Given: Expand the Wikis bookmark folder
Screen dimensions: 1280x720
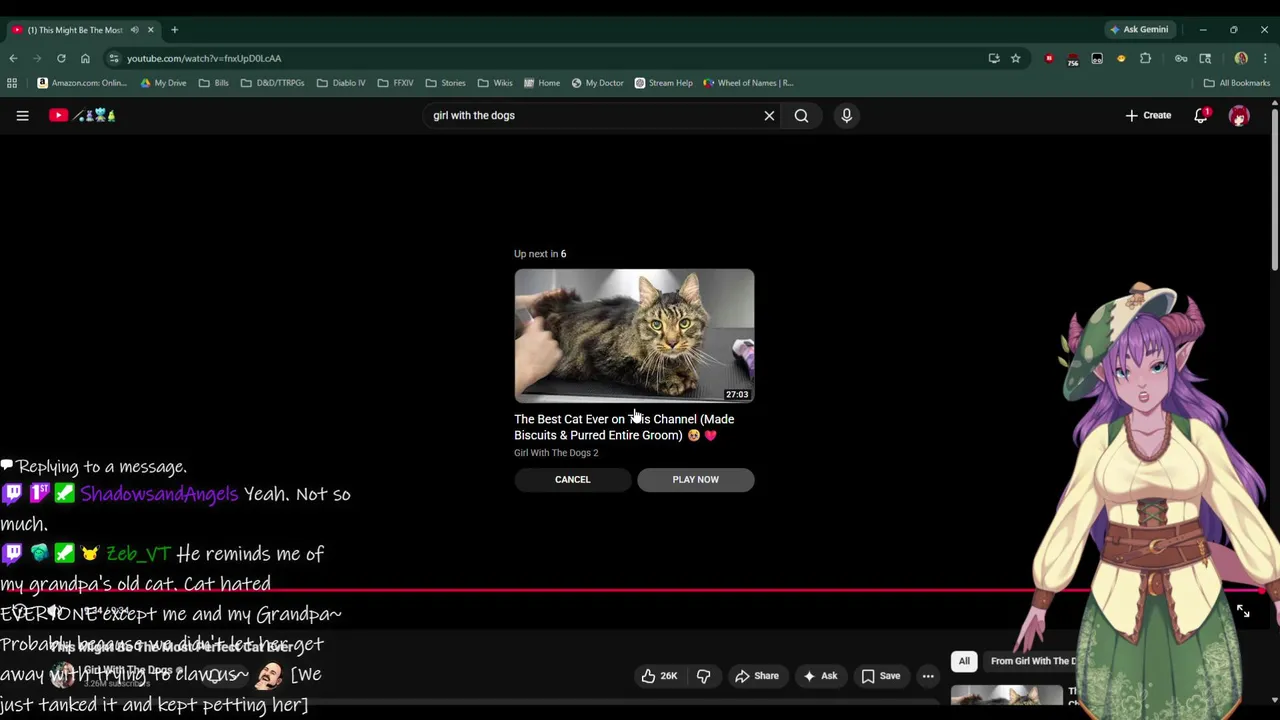Looking at the screenshot, I should (495, 83).
